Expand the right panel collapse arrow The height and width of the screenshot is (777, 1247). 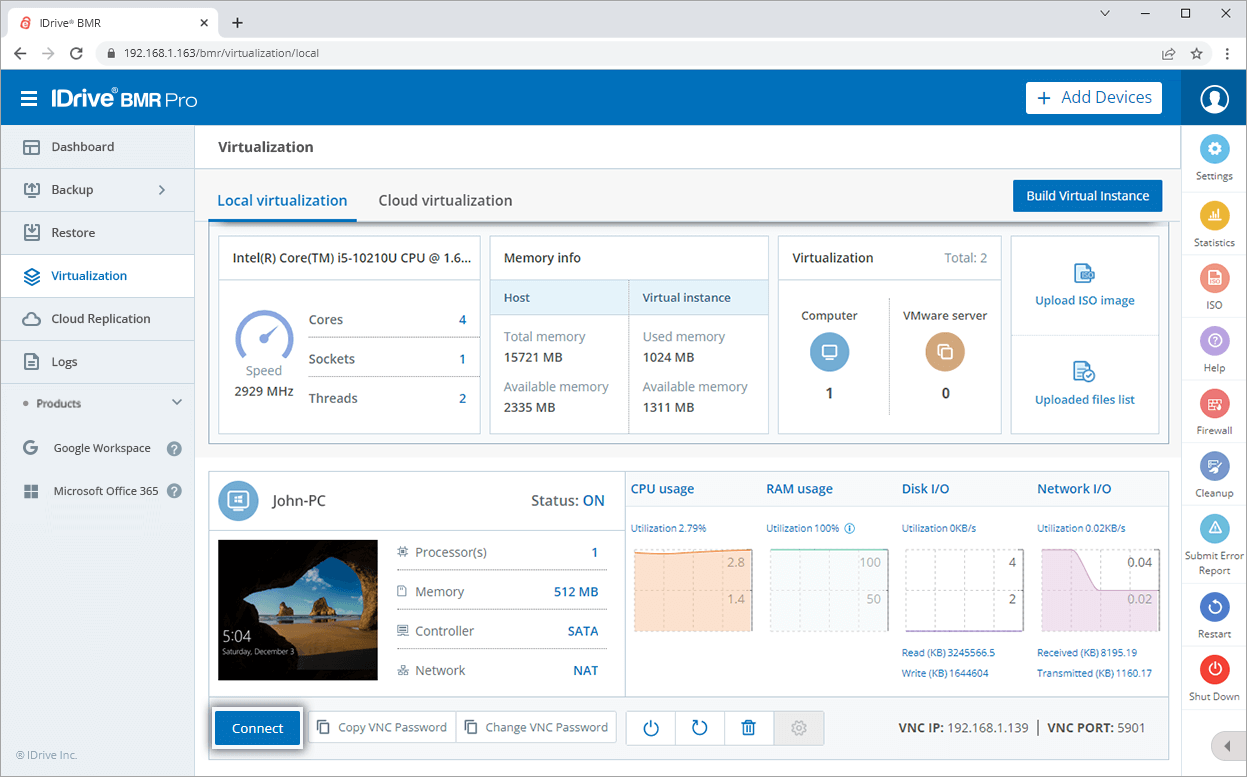1228,746
